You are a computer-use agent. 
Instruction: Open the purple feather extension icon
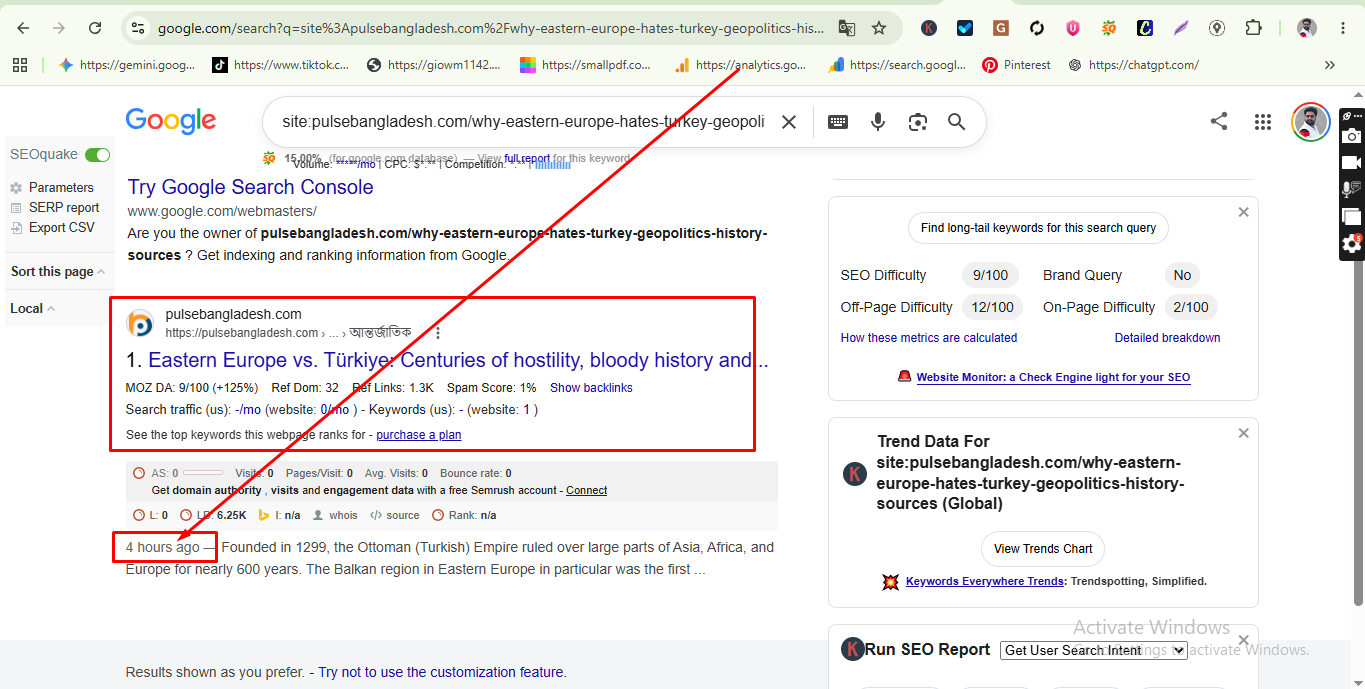[1181, 28]
